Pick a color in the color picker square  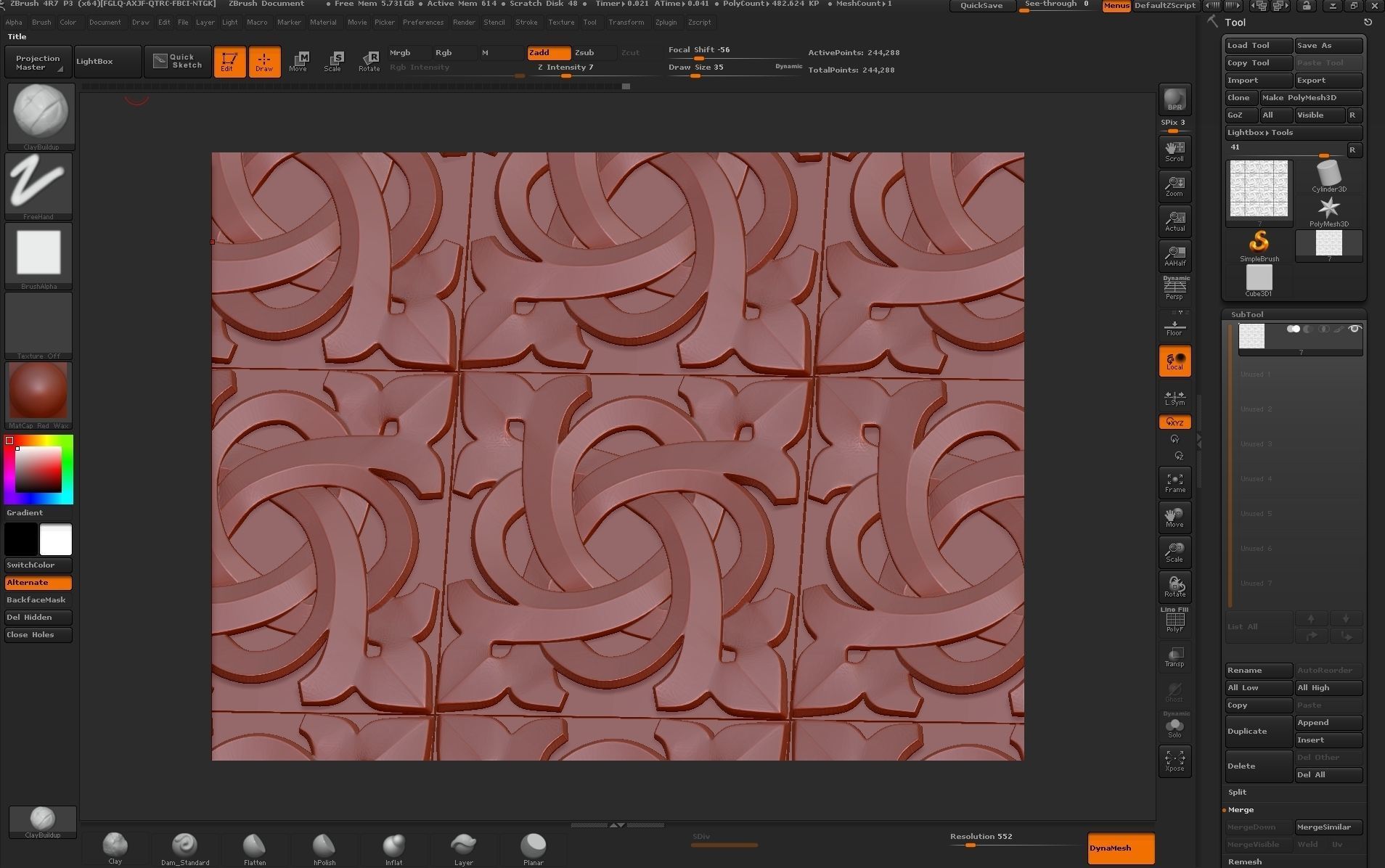tap(38, 469)
